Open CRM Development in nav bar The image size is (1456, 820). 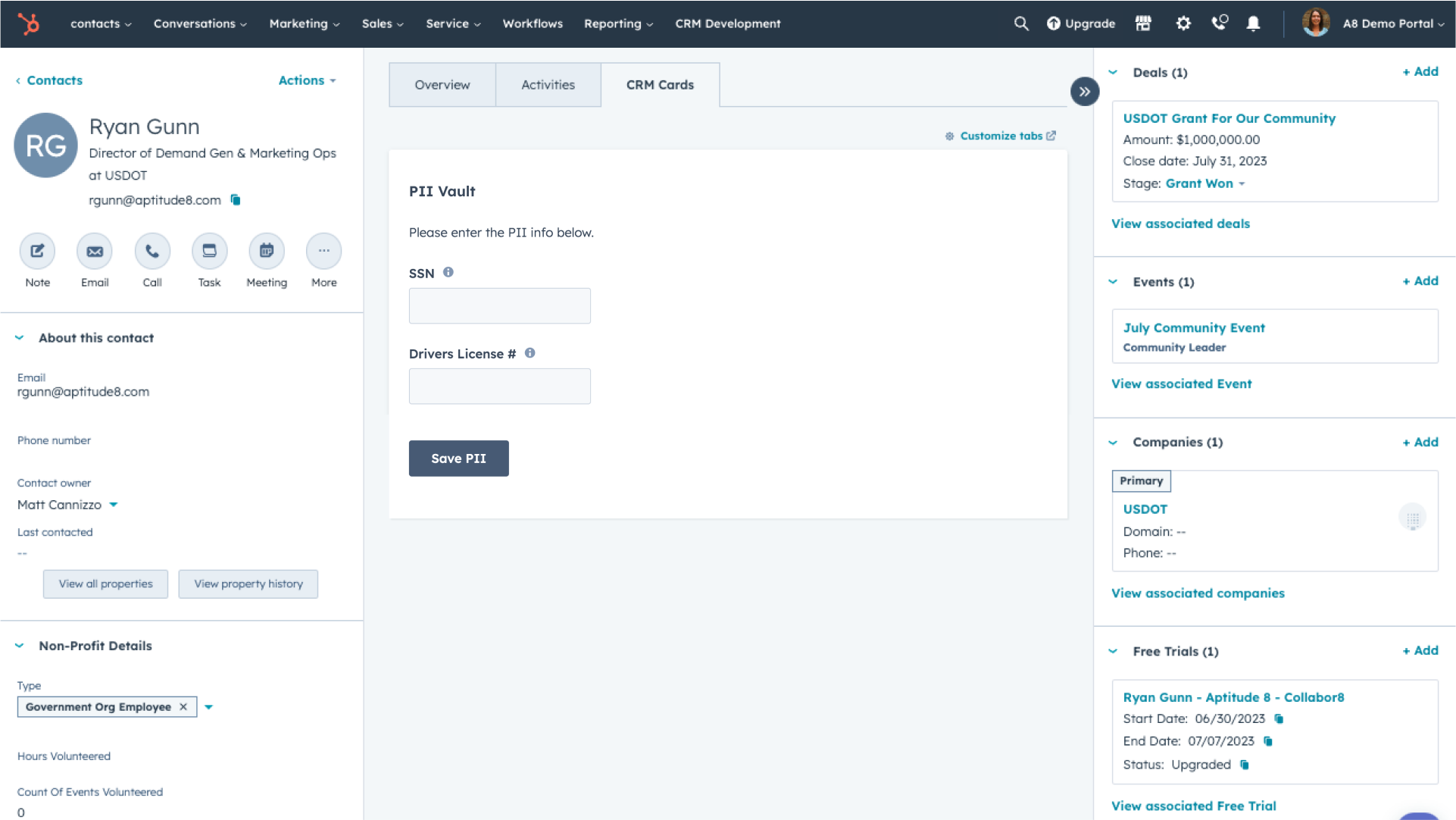tap(727, 23)
